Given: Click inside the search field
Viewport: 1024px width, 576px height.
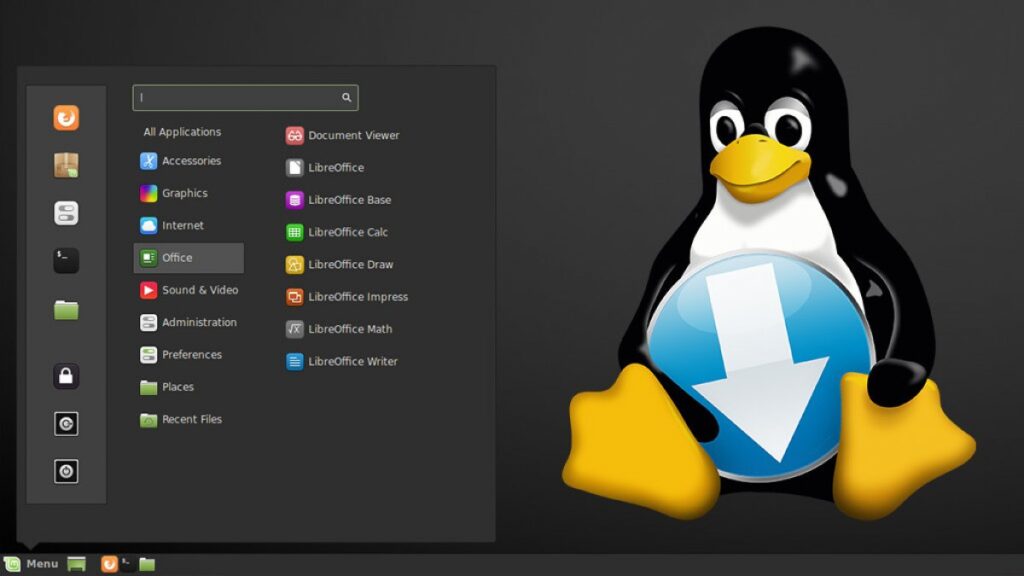Looking at the screenshot, I should click(x=240, y=96).
